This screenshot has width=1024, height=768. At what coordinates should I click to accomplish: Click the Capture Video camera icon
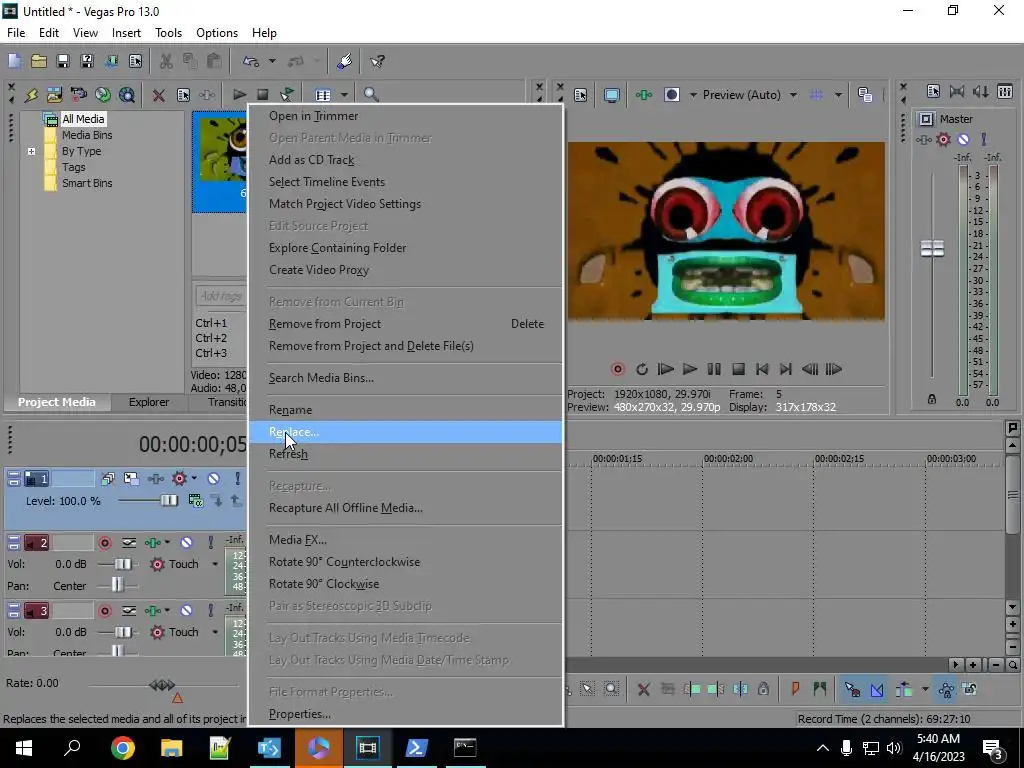click(x=79, y=95)
